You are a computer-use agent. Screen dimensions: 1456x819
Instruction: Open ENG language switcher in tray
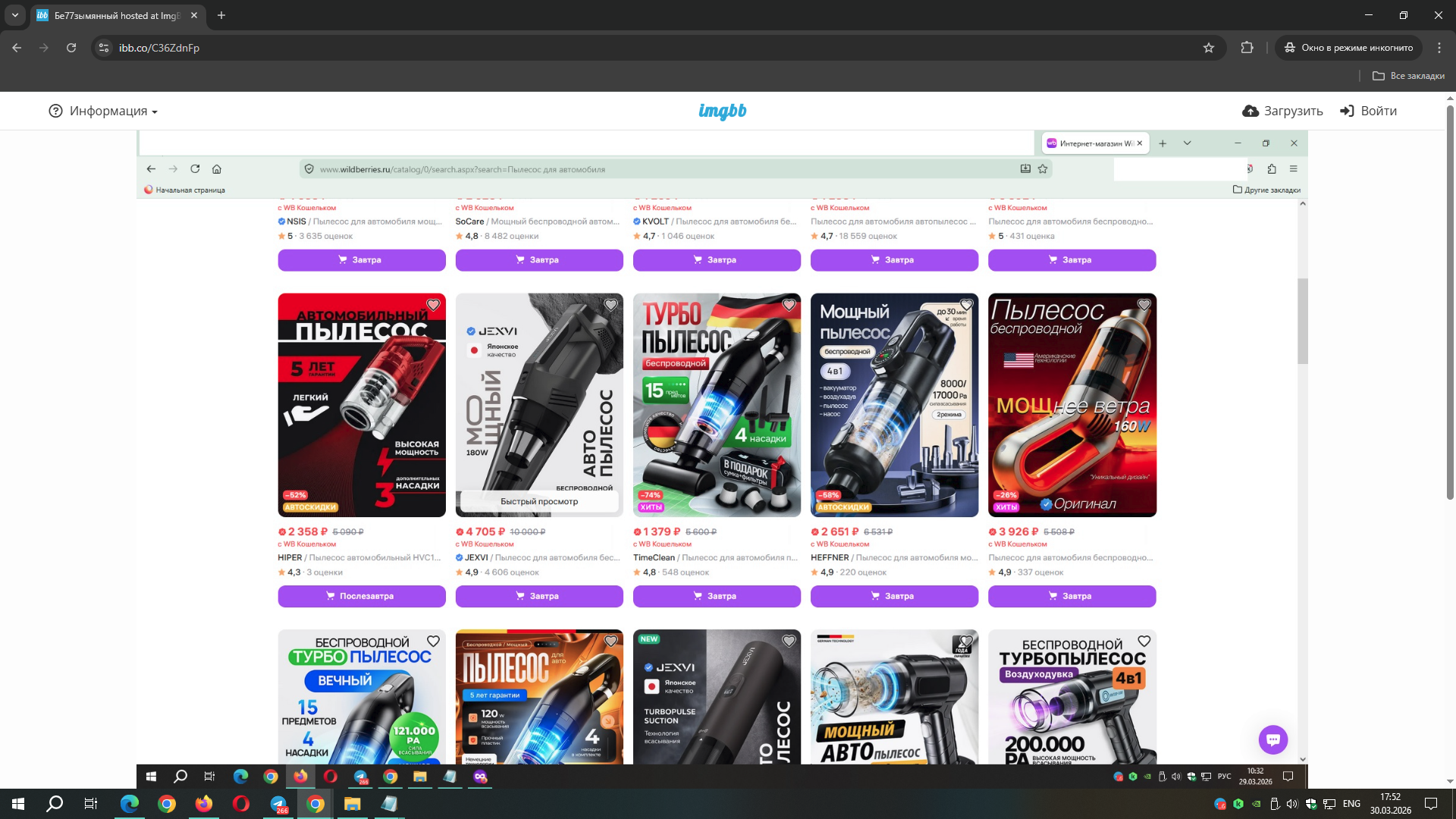1351,804
